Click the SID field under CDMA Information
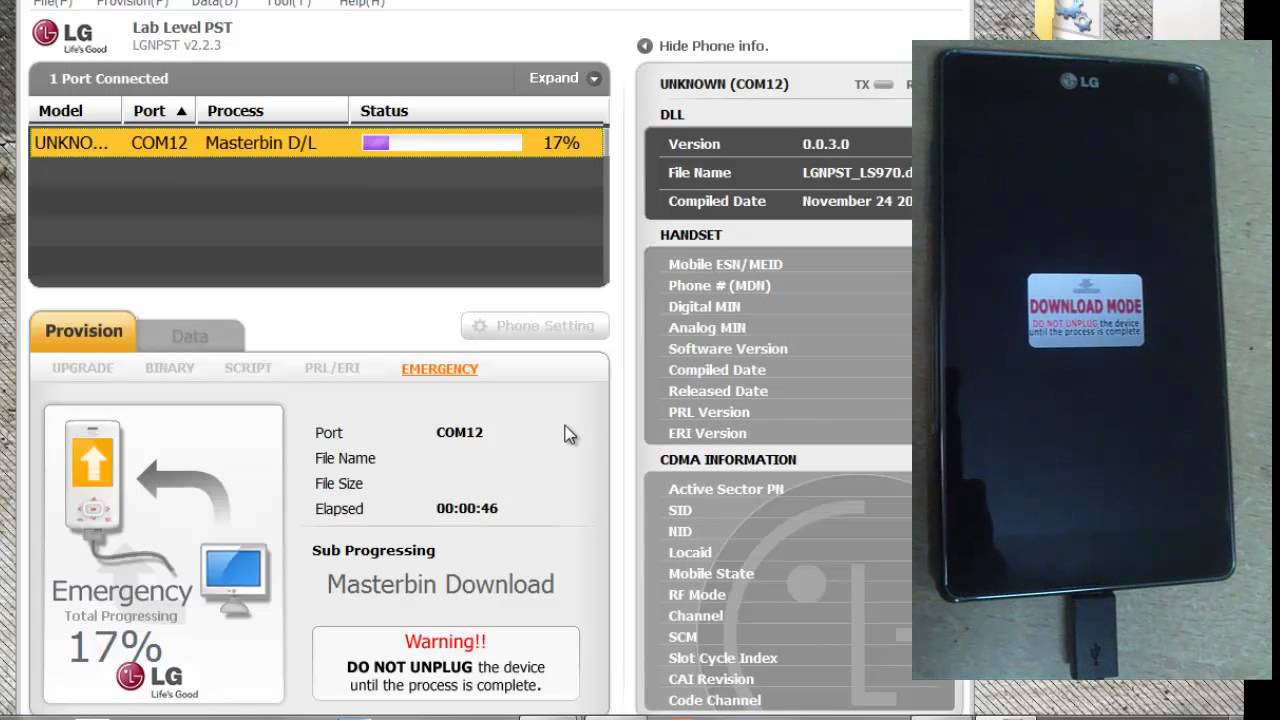The width and height of the screenshot is (1280, 720). 680,510
